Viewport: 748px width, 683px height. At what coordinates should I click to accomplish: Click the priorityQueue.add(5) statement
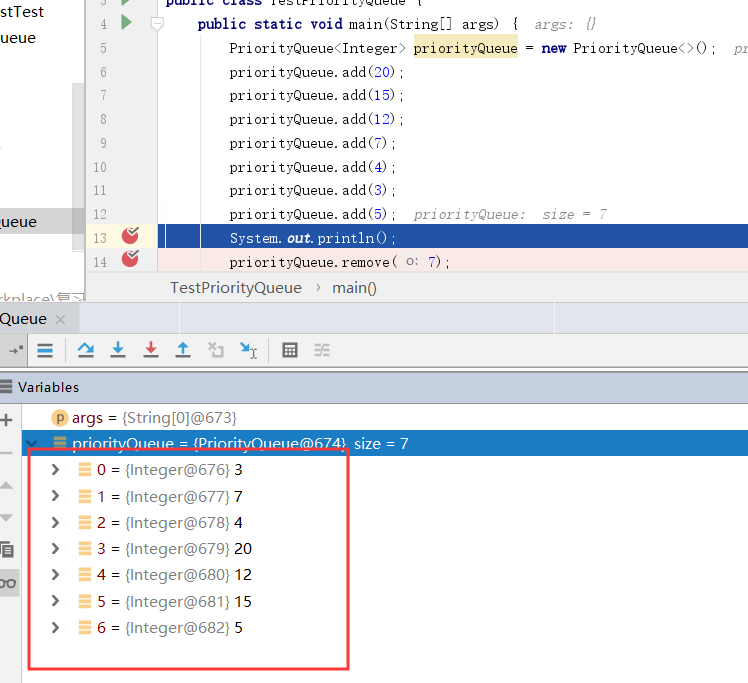pyautogui.click(x=312, y=214)
